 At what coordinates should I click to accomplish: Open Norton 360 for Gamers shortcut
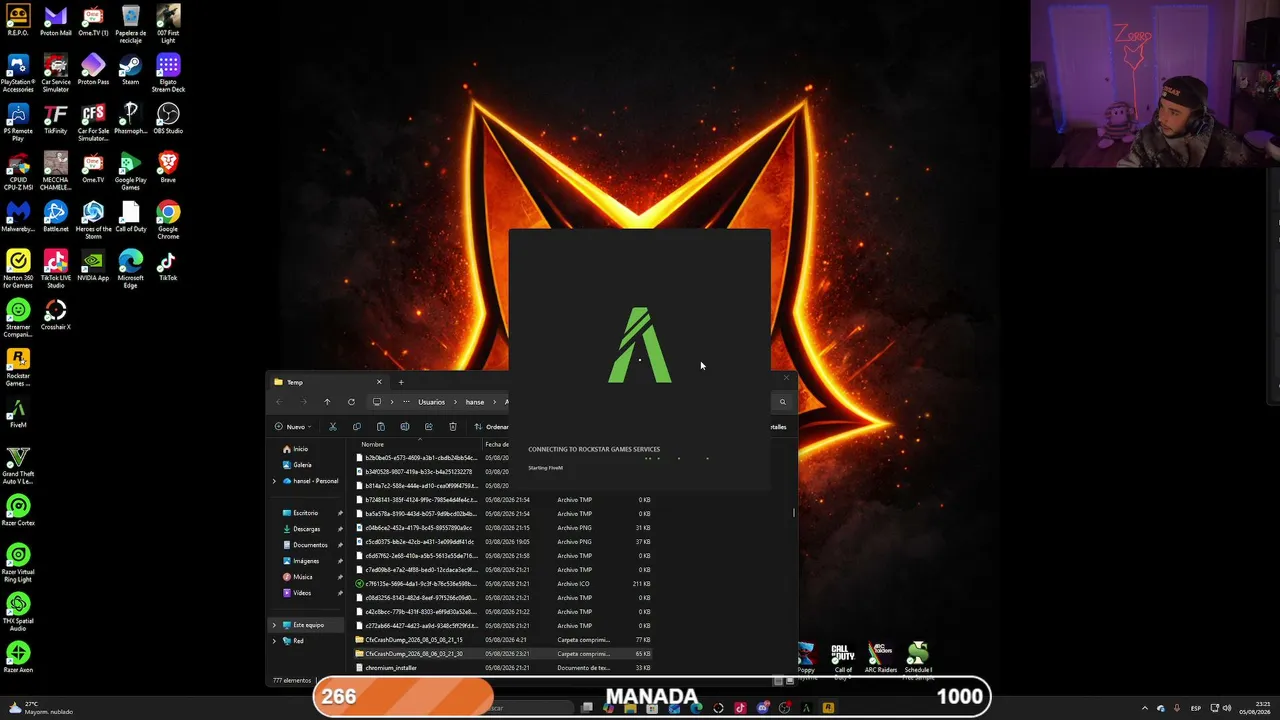pos(18,269)
